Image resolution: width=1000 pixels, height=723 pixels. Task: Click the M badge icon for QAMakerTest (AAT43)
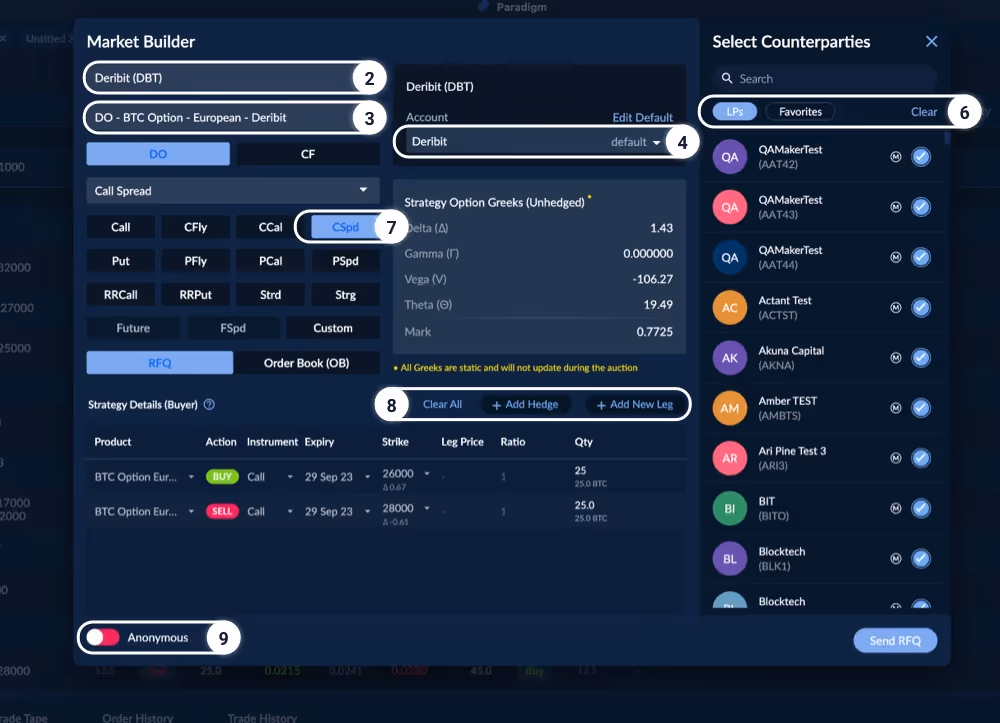tap(896, 207)
